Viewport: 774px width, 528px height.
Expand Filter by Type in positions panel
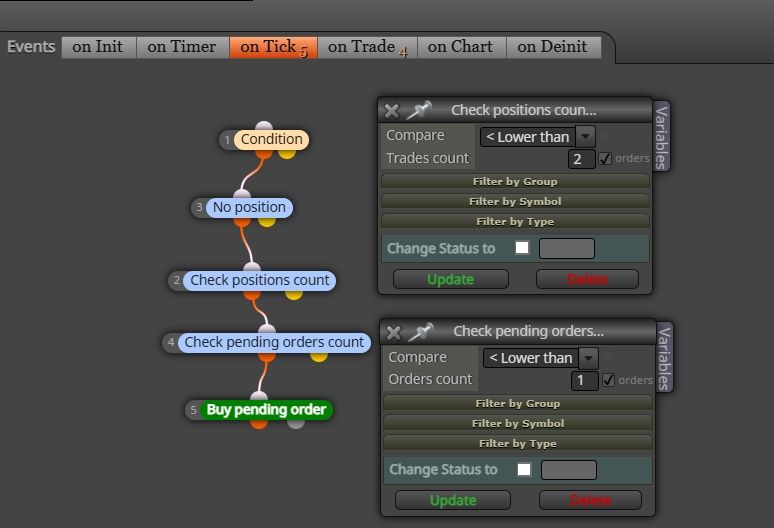point(515,222)
